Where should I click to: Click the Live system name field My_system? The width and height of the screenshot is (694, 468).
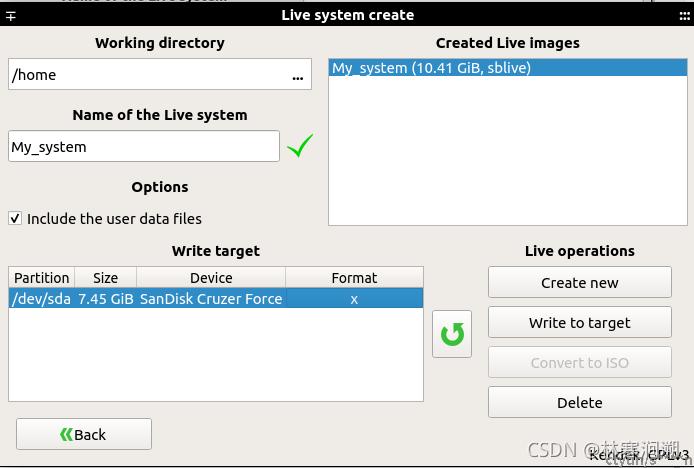144,146
